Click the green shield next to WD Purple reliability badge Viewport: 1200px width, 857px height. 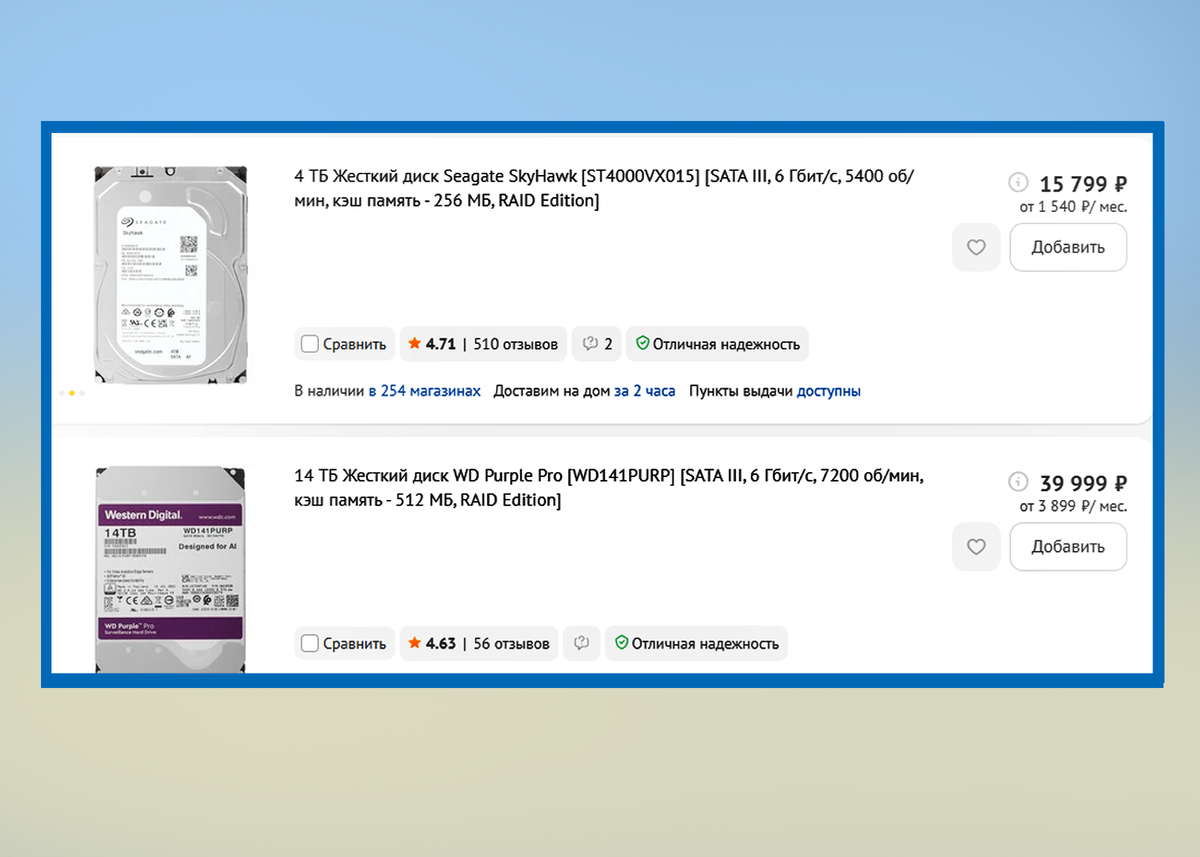[x=621, y=643]
